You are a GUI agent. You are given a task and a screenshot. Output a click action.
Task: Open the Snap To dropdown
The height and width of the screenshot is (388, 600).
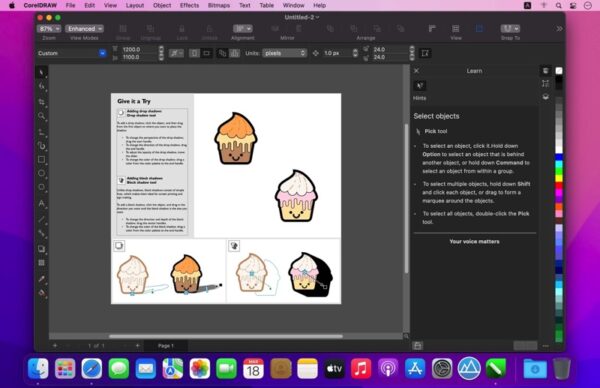[x=510, y=29]
